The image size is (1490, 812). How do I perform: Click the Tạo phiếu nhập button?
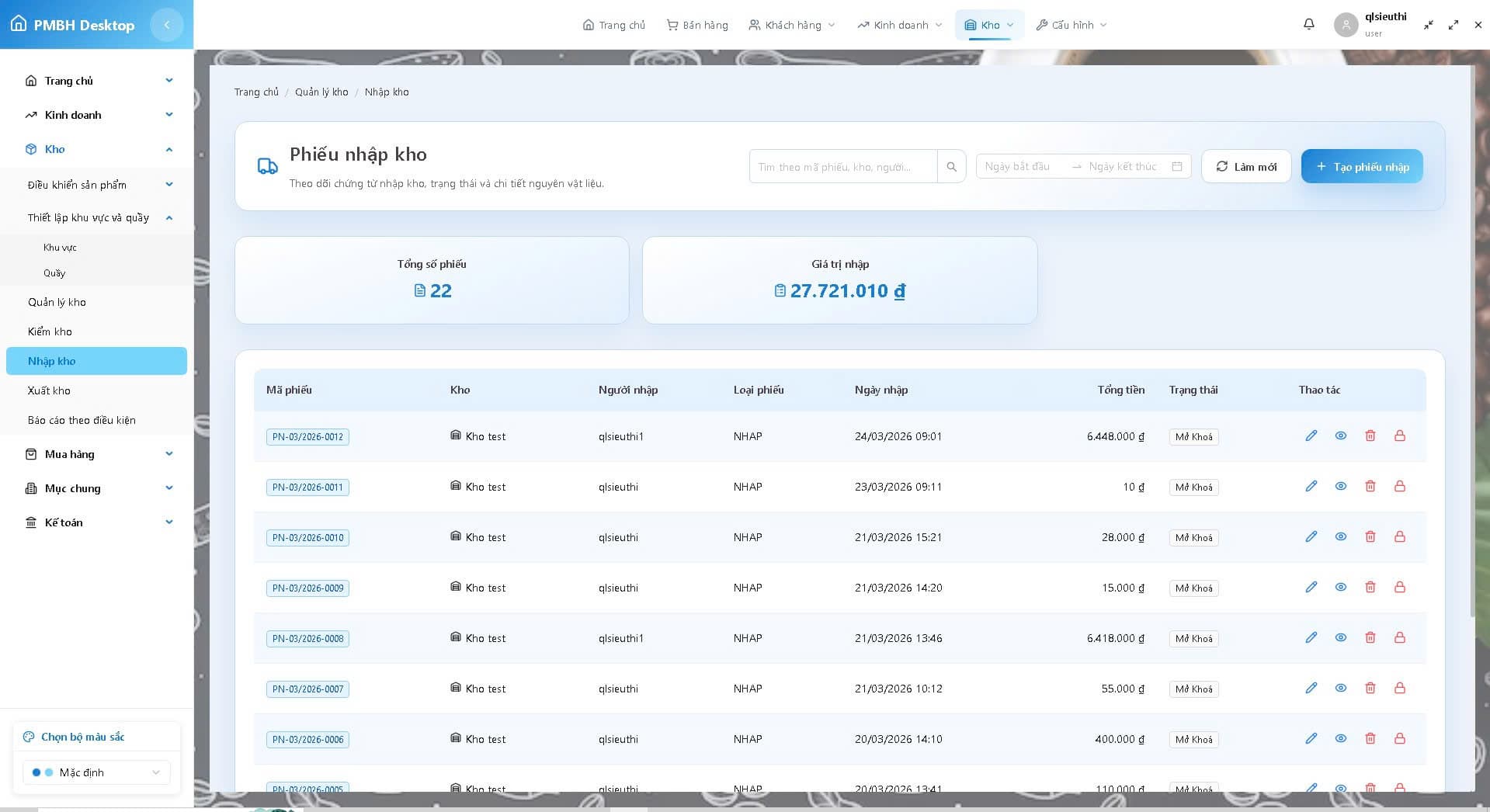coord(1361,165)
